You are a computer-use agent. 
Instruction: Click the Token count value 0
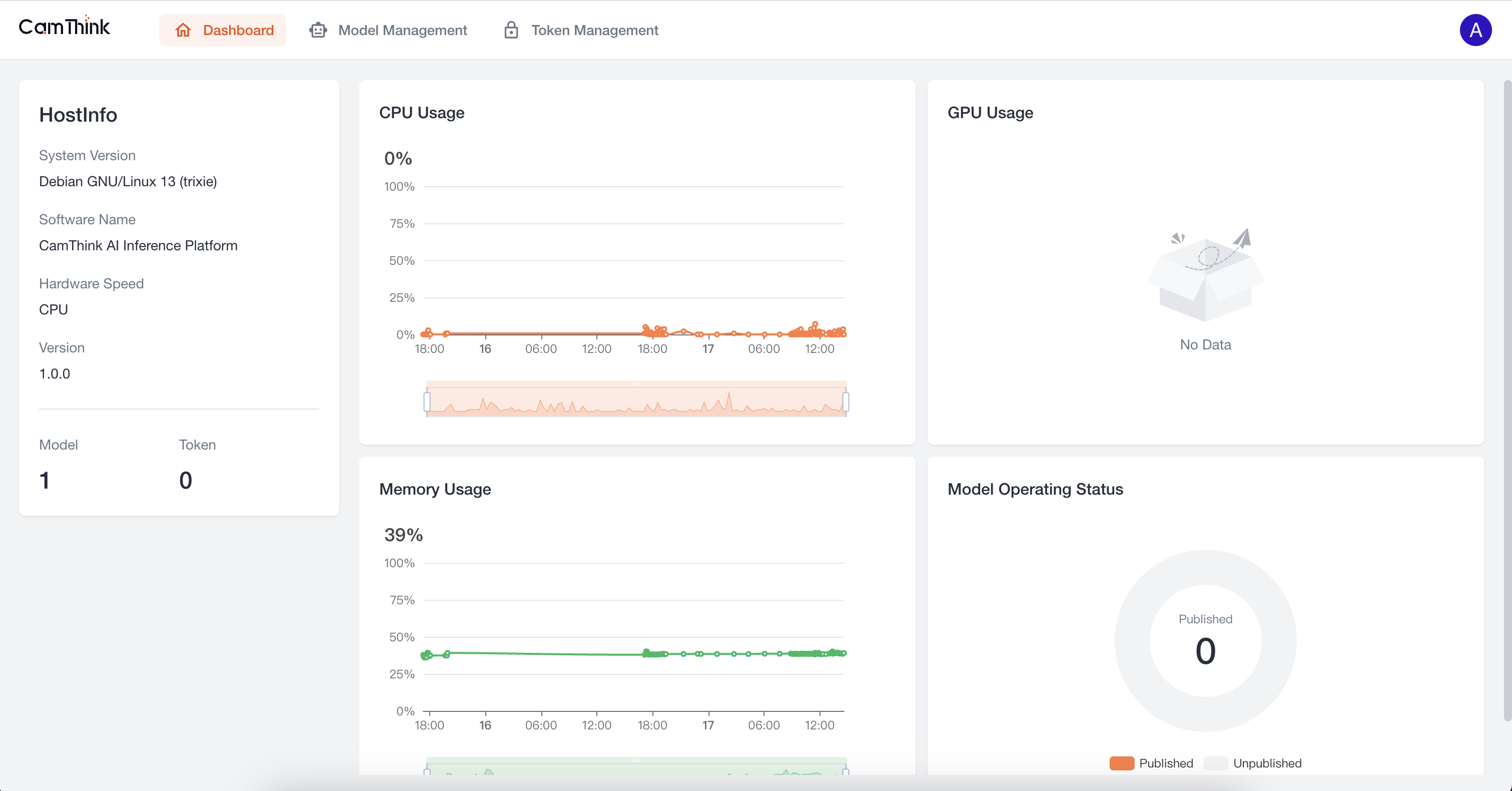click(x=186, y=480)
